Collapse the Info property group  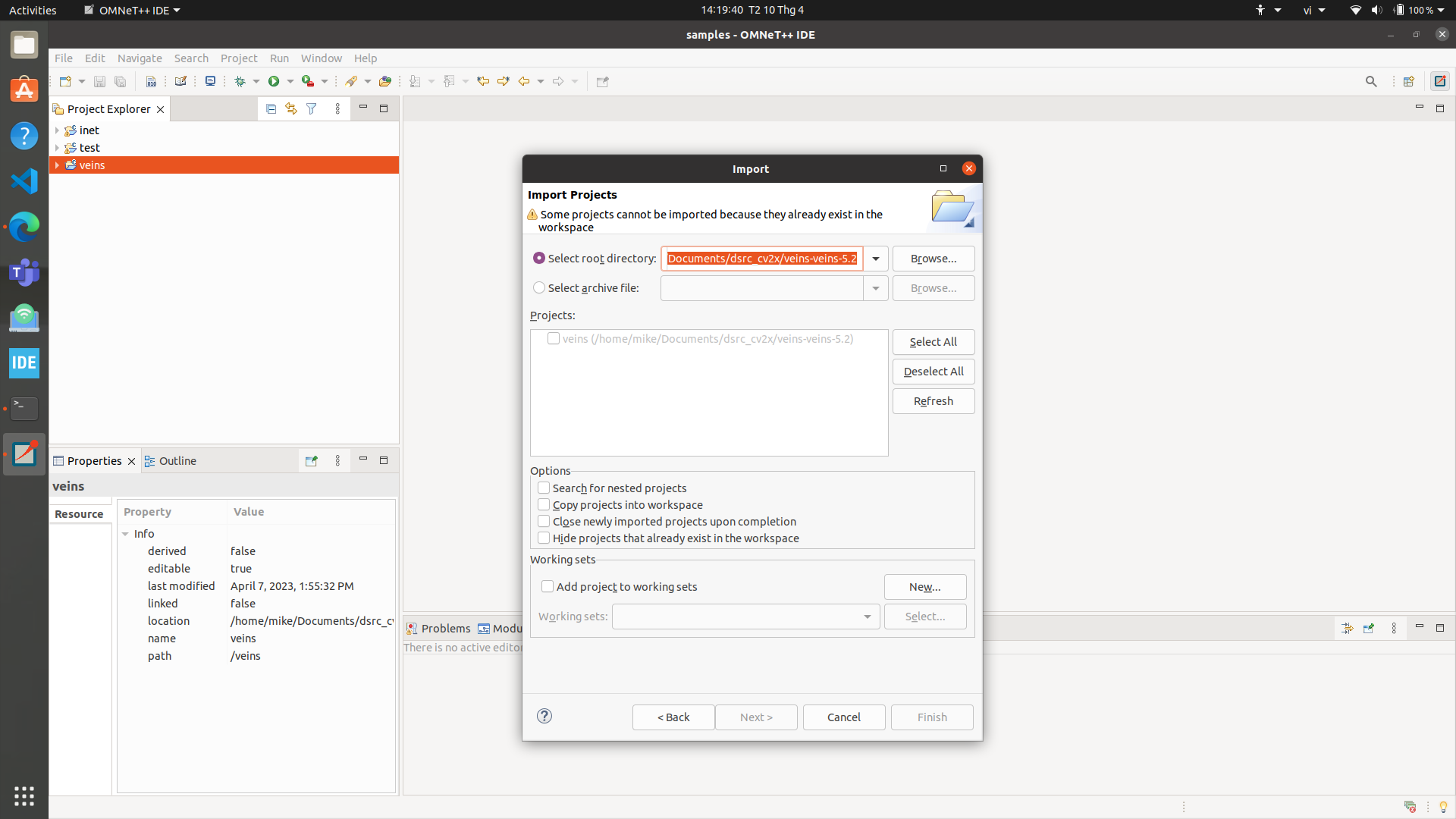click(x=126, y=534)
